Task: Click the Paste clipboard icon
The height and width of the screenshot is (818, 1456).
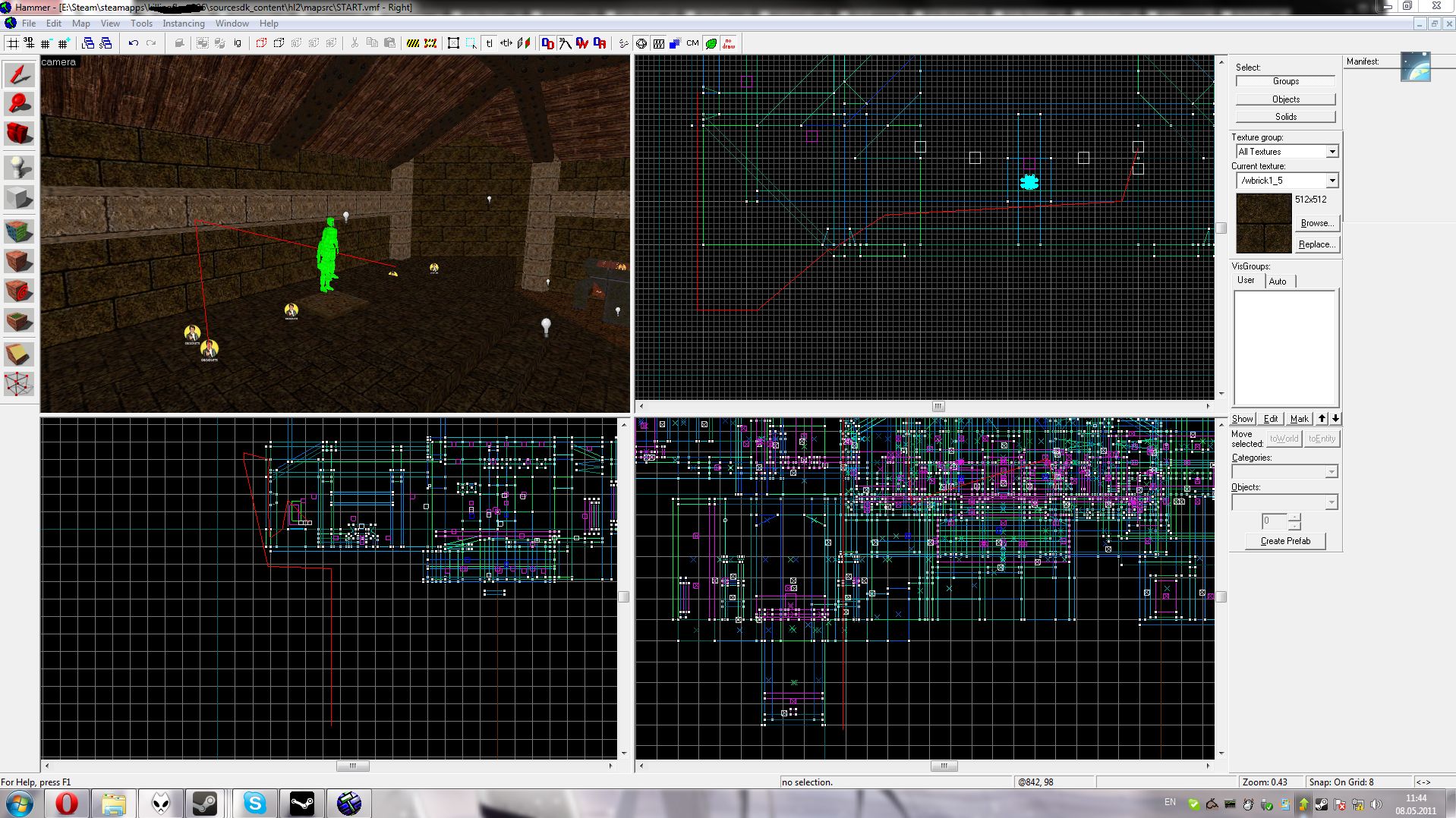Action: (389, 43)
